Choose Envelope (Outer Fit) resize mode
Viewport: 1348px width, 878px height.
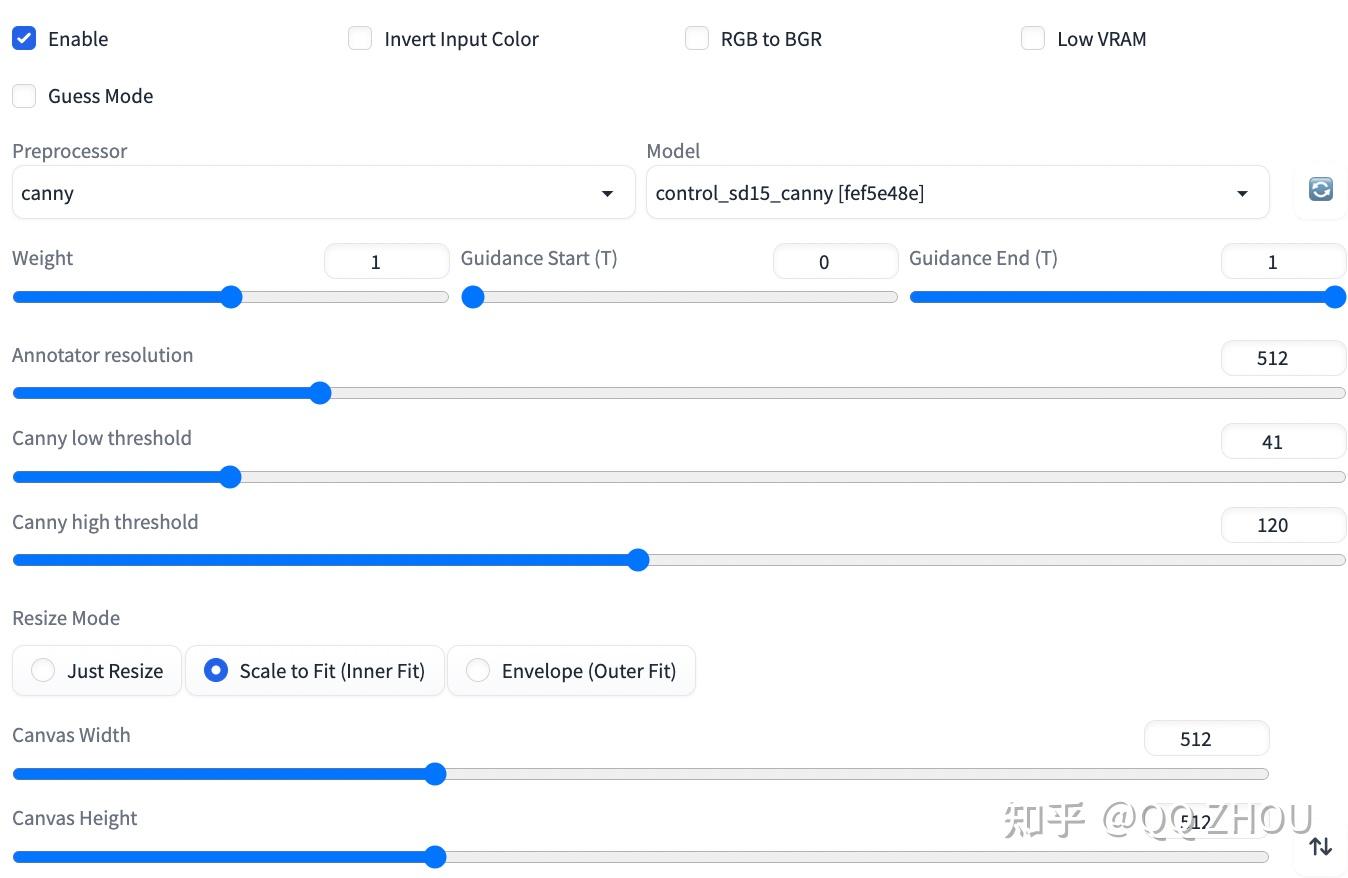[x=477, y=670]
